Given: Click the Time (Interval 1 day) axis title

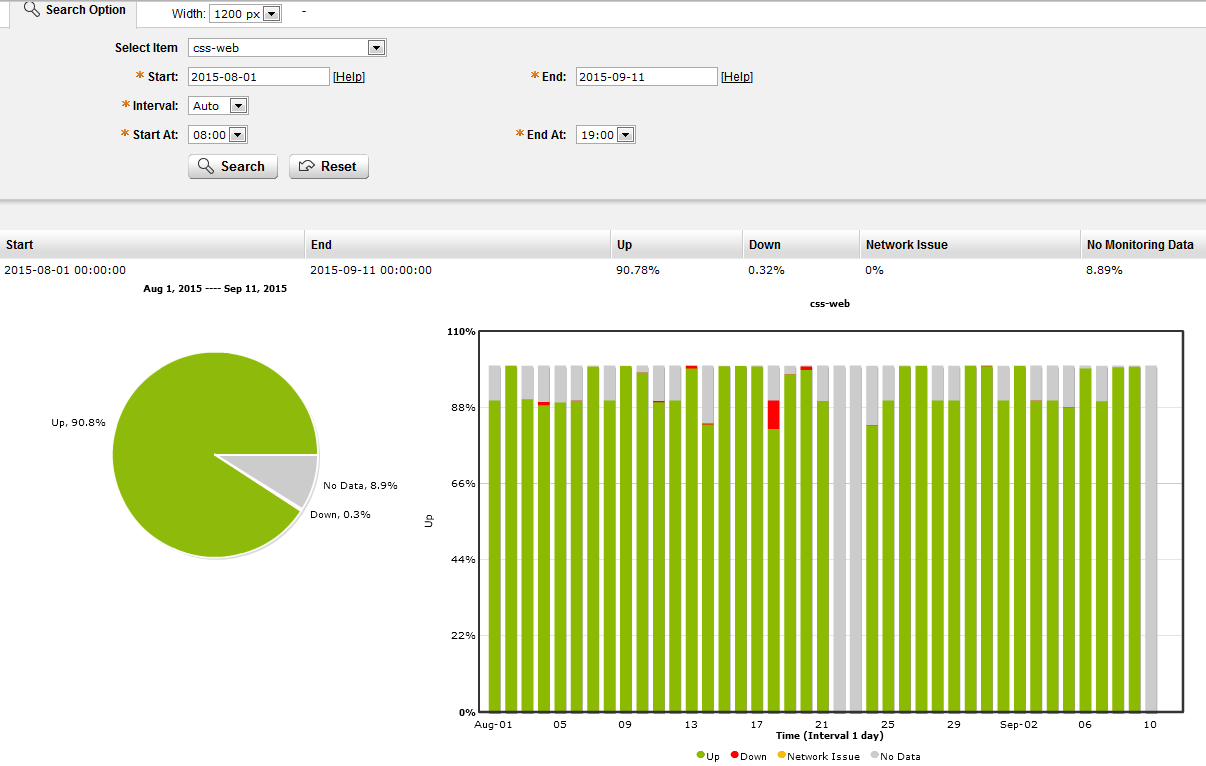Looking at the screenshot, I should click(x=829, y=736).
